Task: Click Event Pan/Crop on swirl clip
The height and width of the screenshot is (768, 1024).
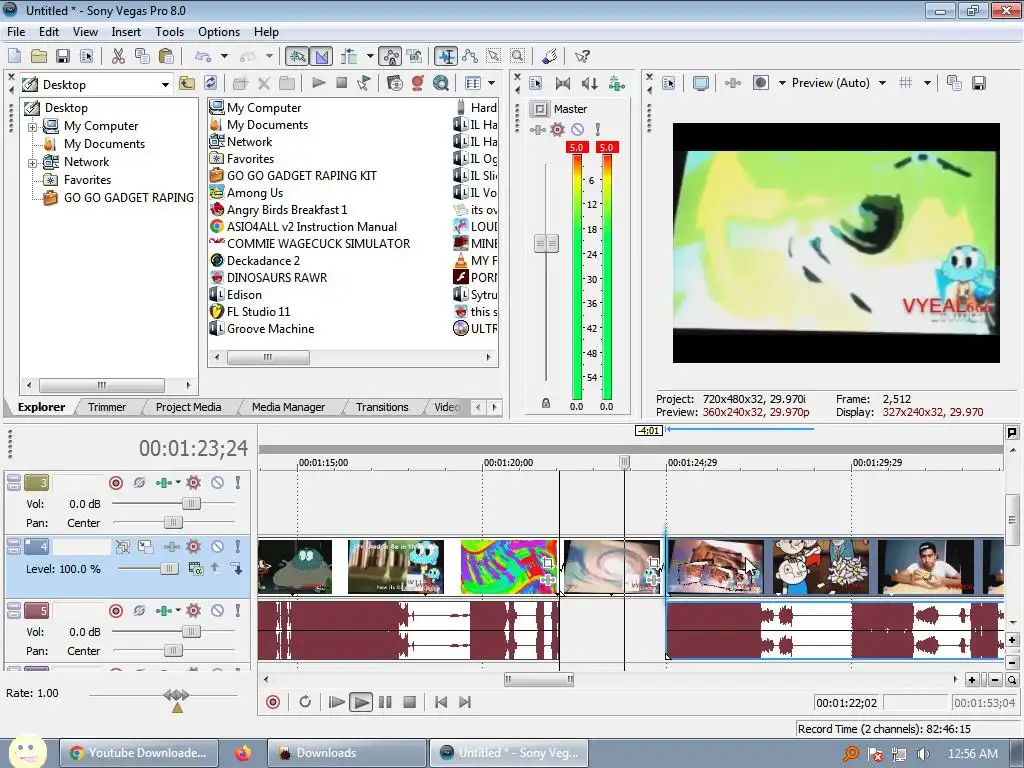Action: coord(653,562)
